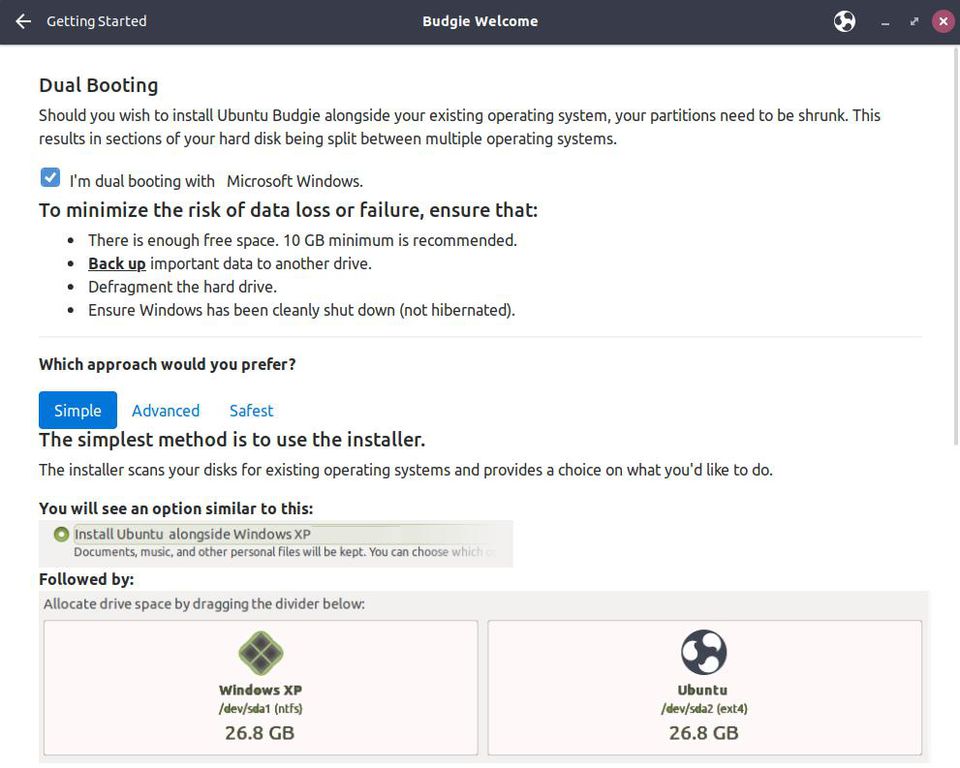Maximize the Budgie Welcome window
The width and height of the screenshot is (960, 768).
[x=914, y=21]
